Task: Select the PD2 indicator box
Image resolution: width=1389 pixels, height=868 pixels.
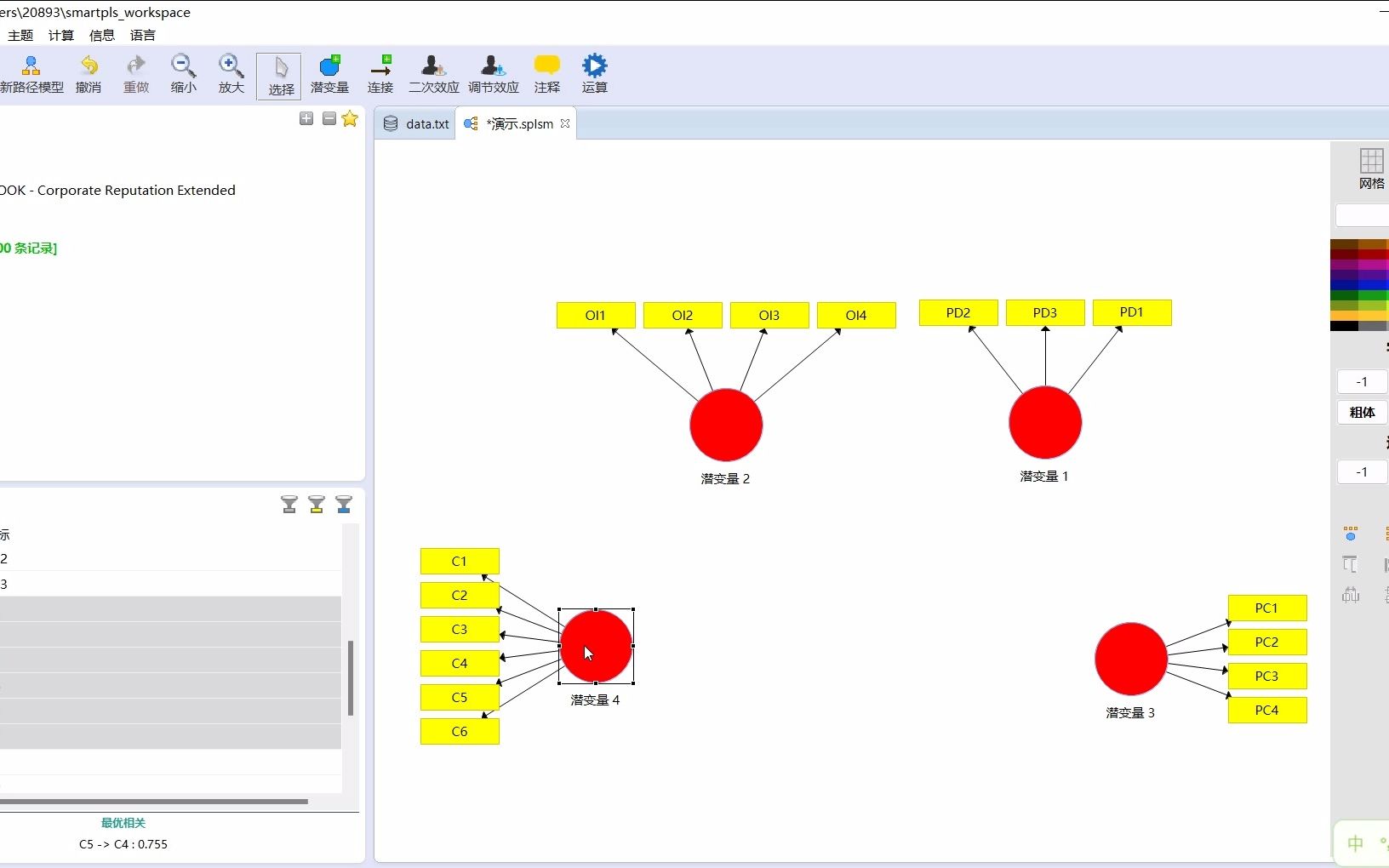Action: coord(958,312)
